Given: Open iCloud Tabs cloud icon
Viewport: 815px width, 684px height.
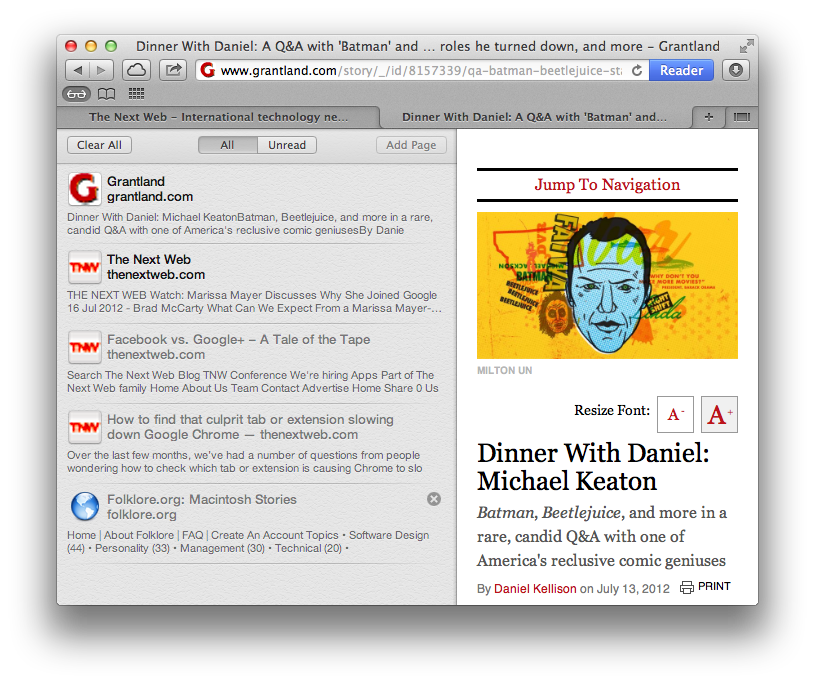Looking at the screenshot, I should [x=137, y=70].
